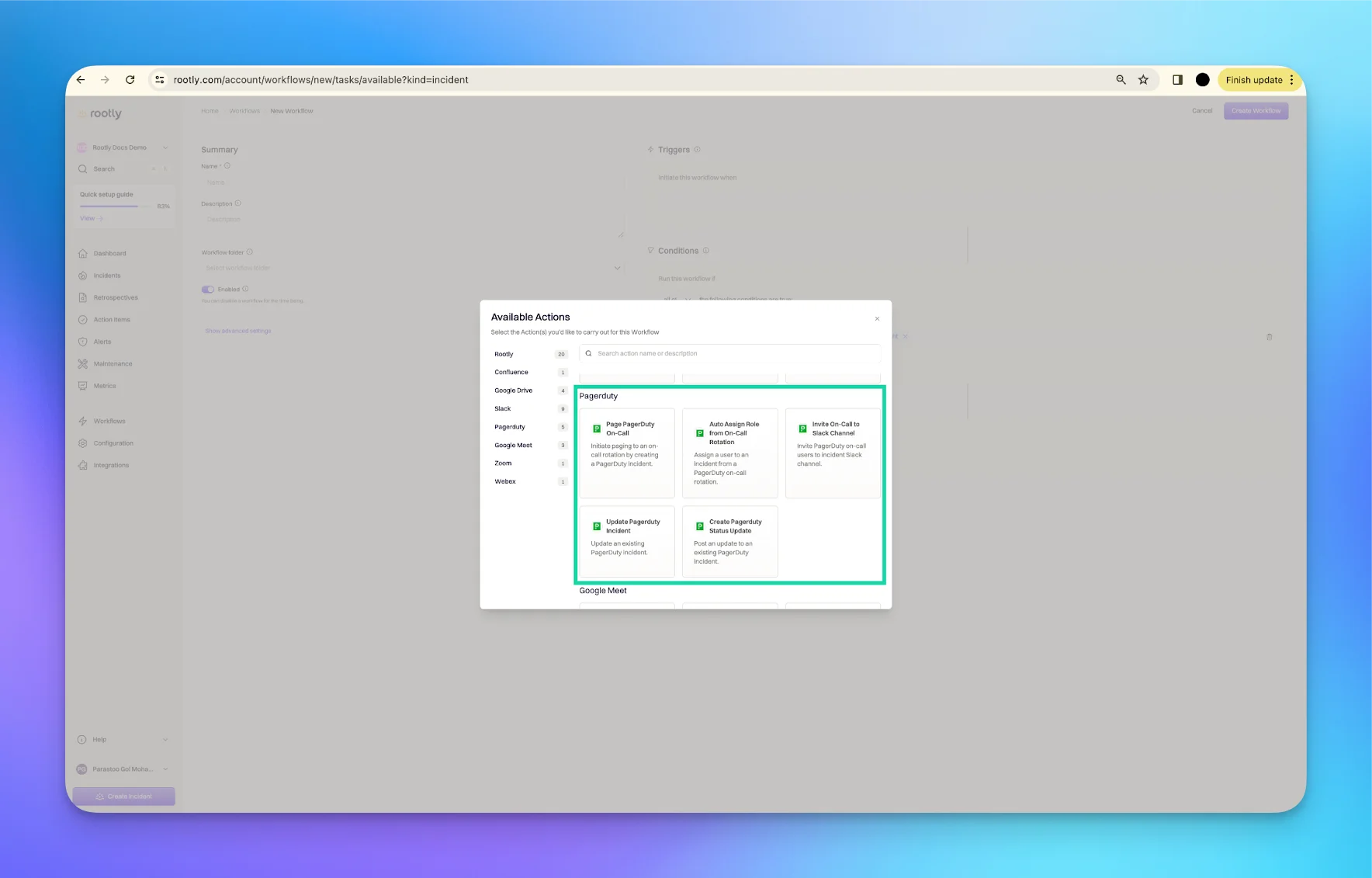Click the Triggers info icon

coord(697,150)
